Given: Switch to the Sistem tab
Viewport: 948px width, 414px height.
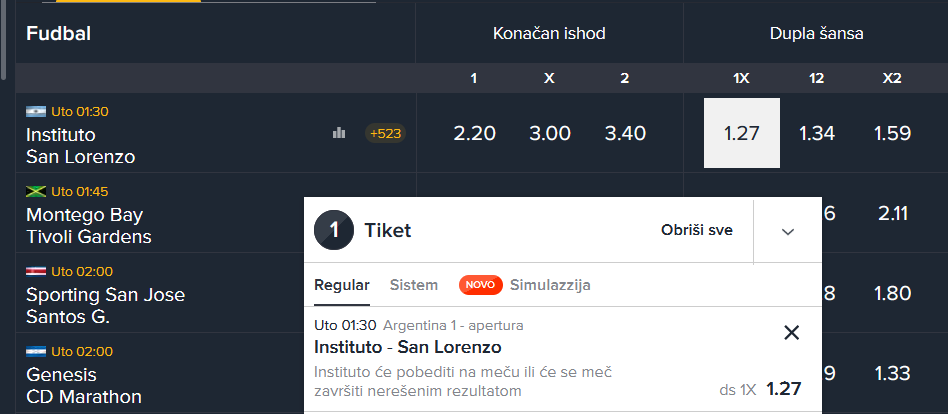Looking at the screenshot, I should pos(414,285).
